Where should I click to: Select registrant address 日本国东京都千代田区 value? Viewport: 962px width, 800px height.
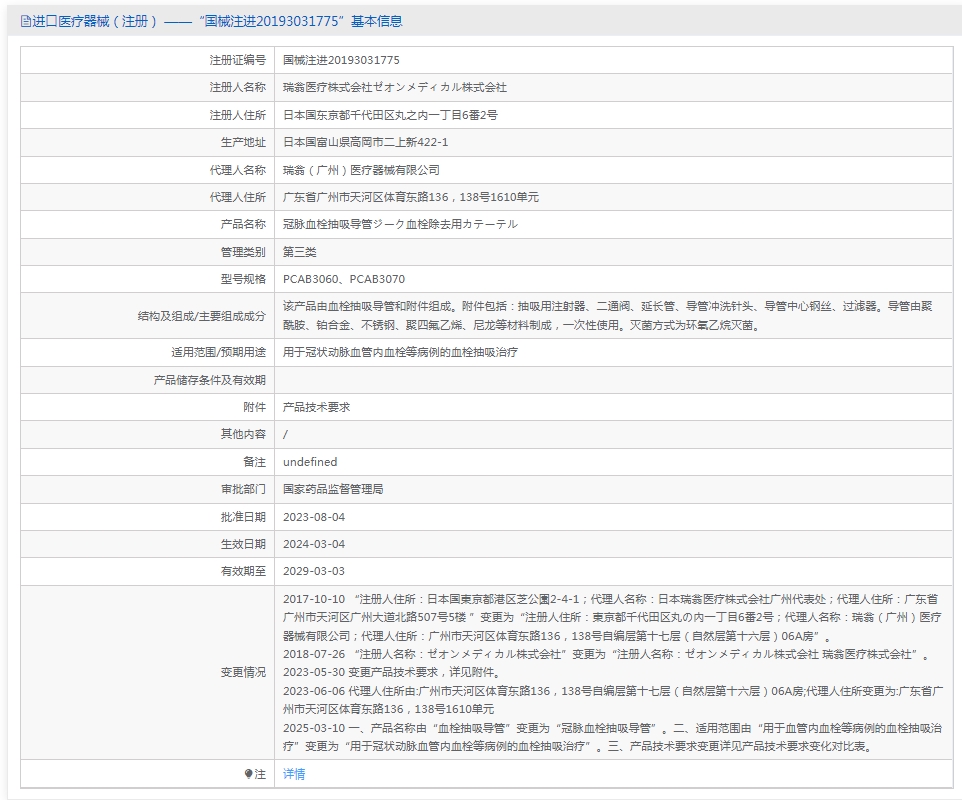coord(390,115)
